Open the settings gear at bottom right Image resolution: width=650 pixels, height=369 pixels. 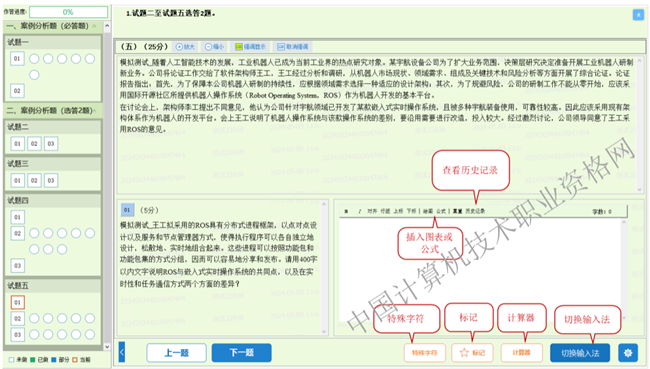coord(628,353)
